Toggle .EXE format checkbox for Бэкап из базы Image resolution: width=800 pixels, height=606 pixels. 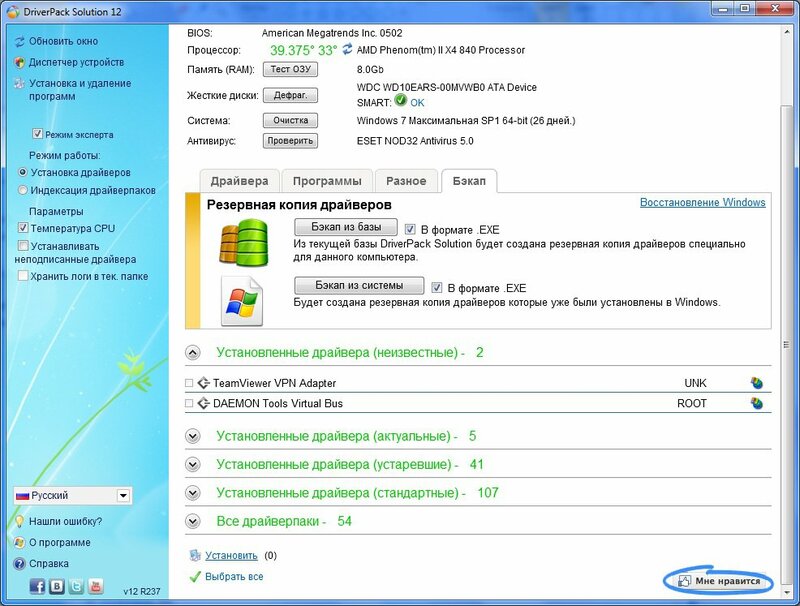pos(410,229)
